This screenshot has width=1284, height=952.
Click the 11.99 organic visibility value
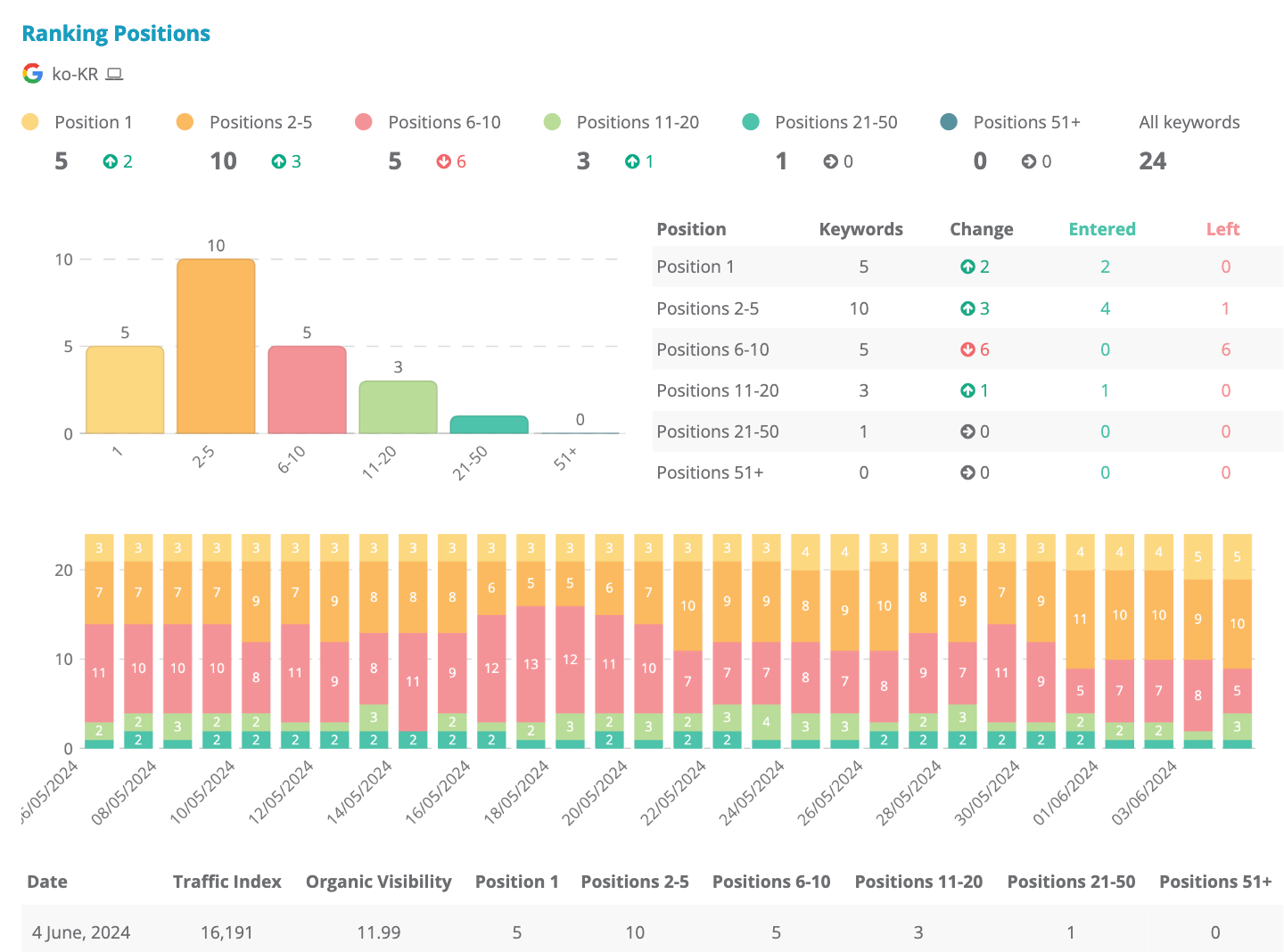pyautogui.click(x=379, y=932)
